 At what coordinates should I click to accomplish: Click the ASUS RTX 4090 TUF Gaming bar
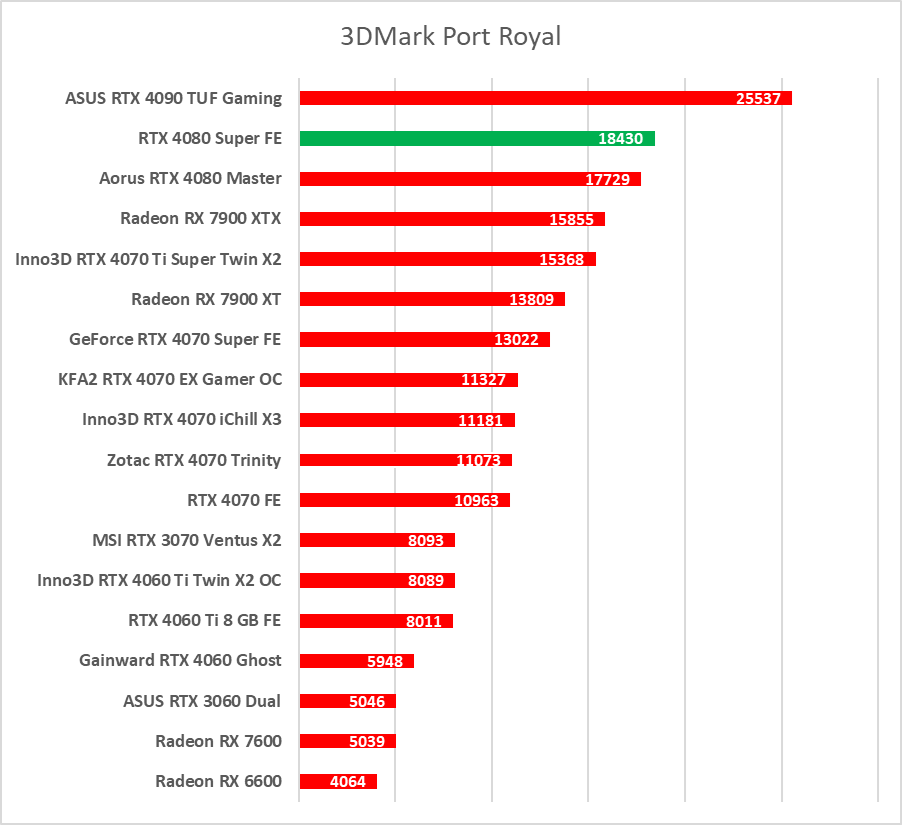point(500,98)
